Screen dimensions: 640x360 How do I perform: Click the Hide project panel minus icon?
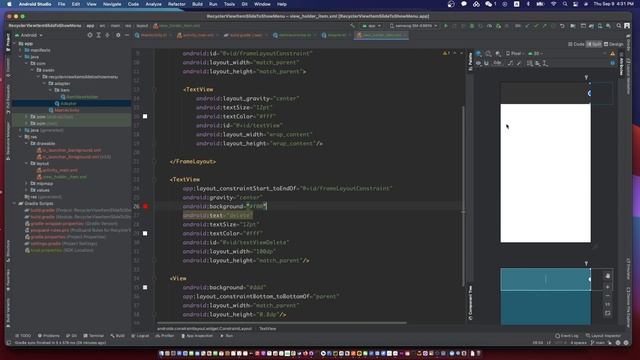click(127, 35)
